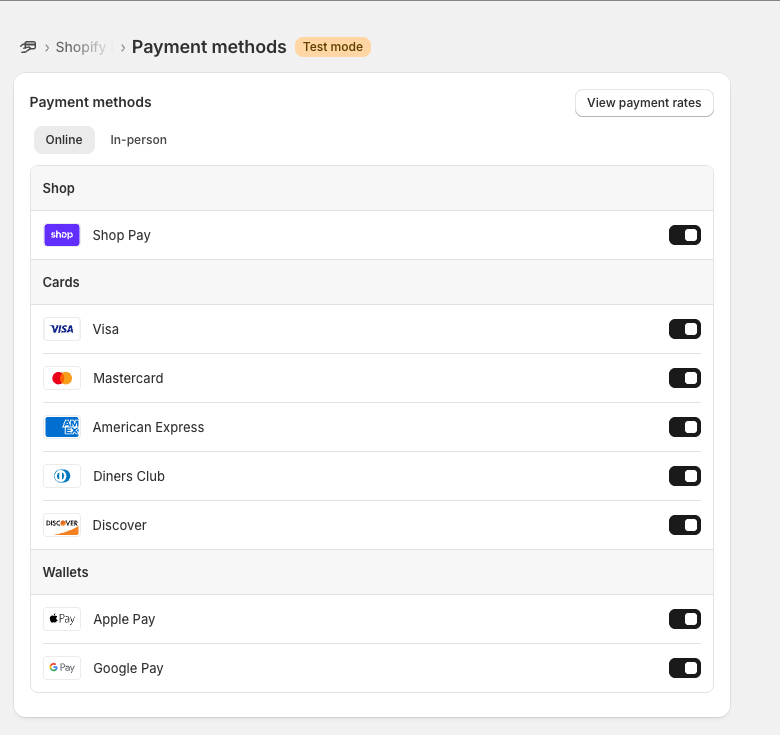Screen dimensions: 780x735
Task: Click the Shop Pay logo icon
Action: click(62, 235)
